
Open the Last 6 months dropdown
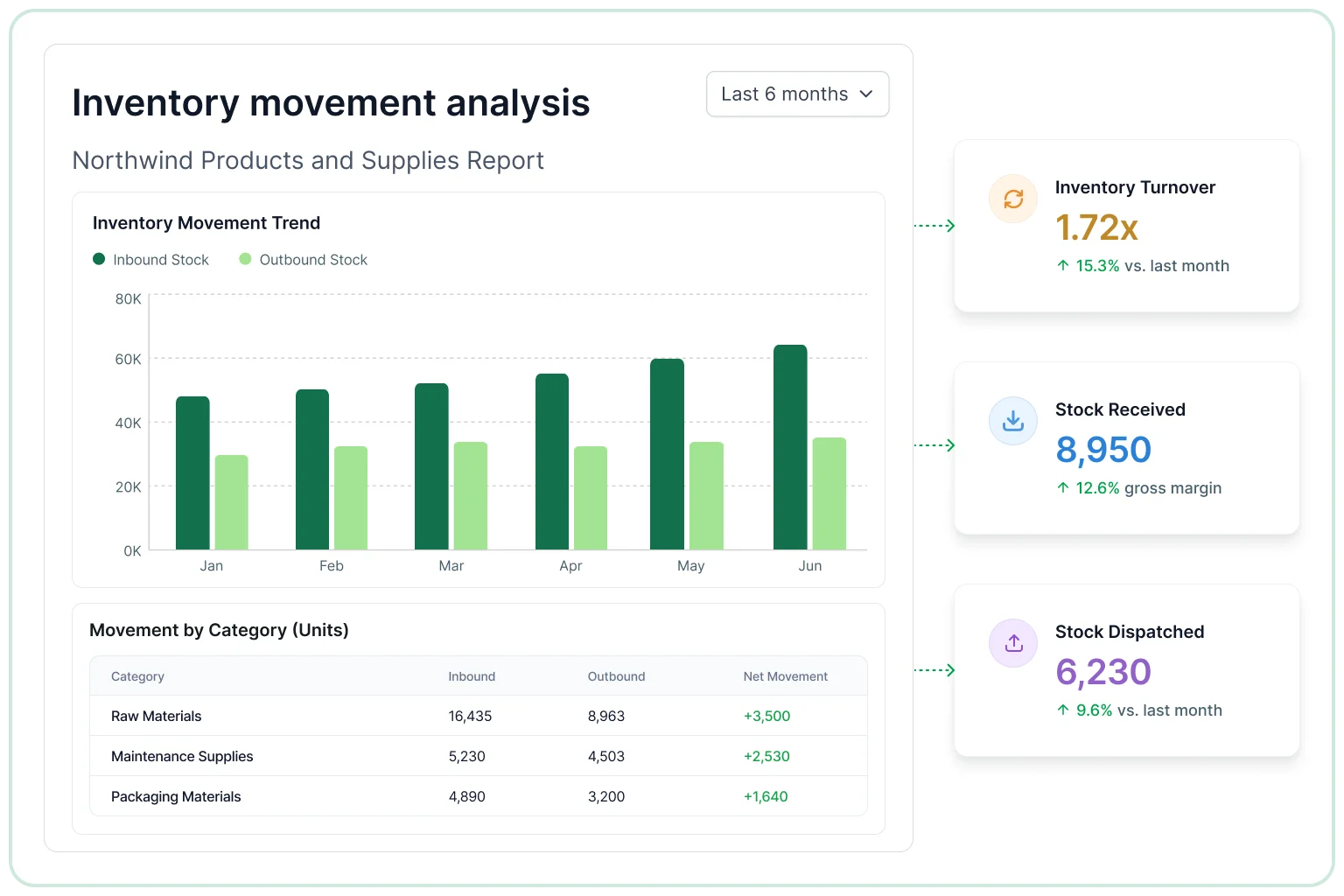(x=797, y=94)
